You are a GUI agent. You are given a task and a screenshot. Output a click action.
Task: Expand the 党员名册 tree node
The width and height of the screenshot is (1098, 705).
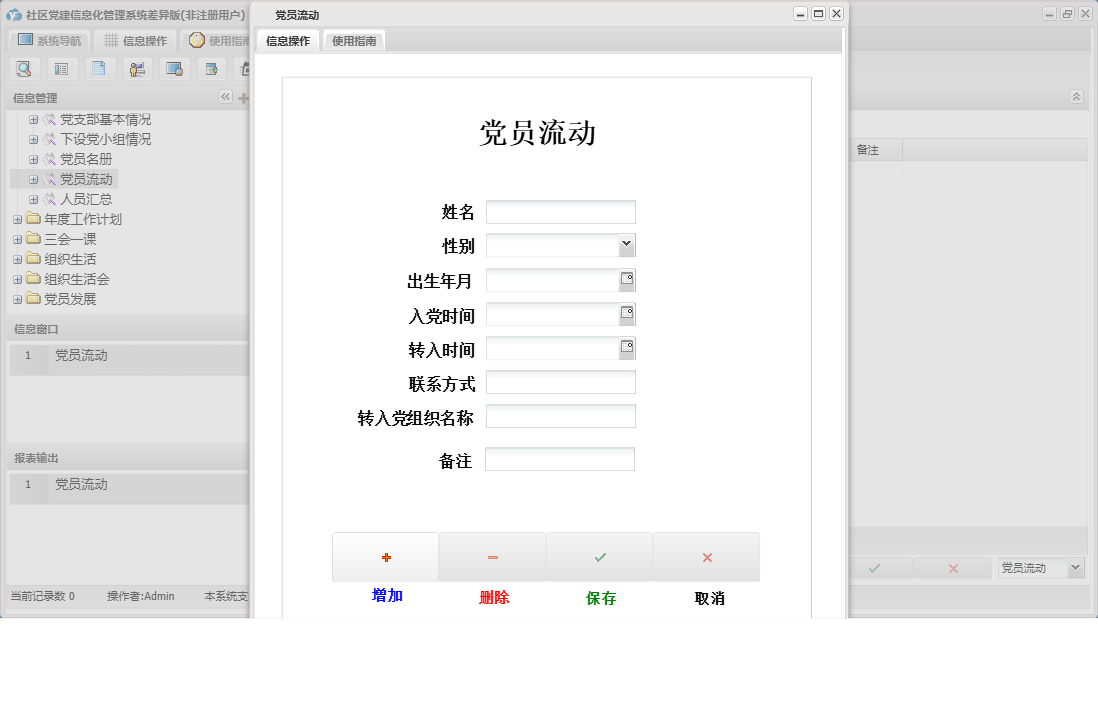point(32,158)
